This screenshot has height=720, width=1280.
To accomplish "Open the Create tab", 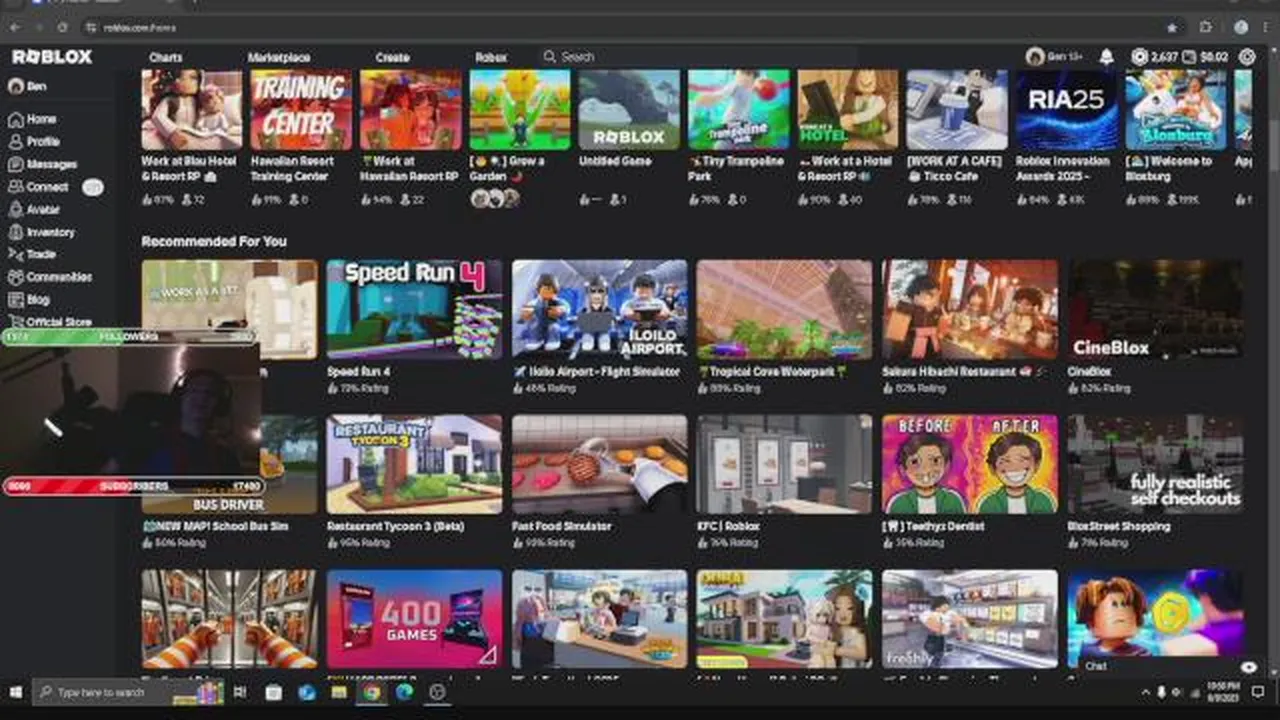I will click(392, 57).
